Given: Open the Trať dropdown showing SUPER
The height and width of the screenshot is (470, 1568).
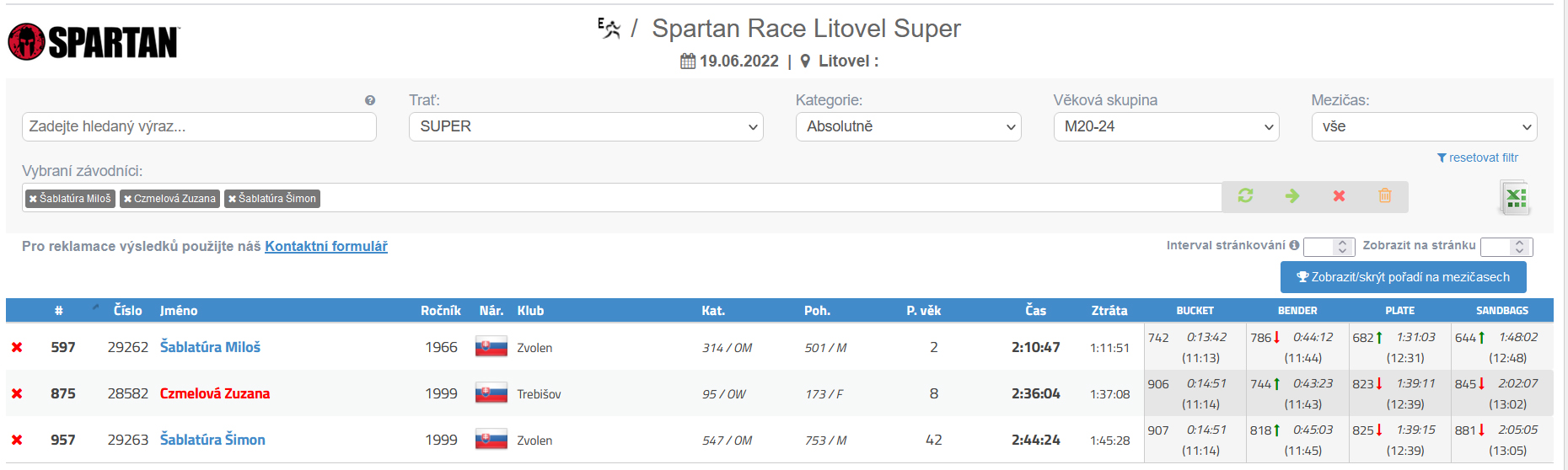Looking at the screenshot, I should [586, 126].
